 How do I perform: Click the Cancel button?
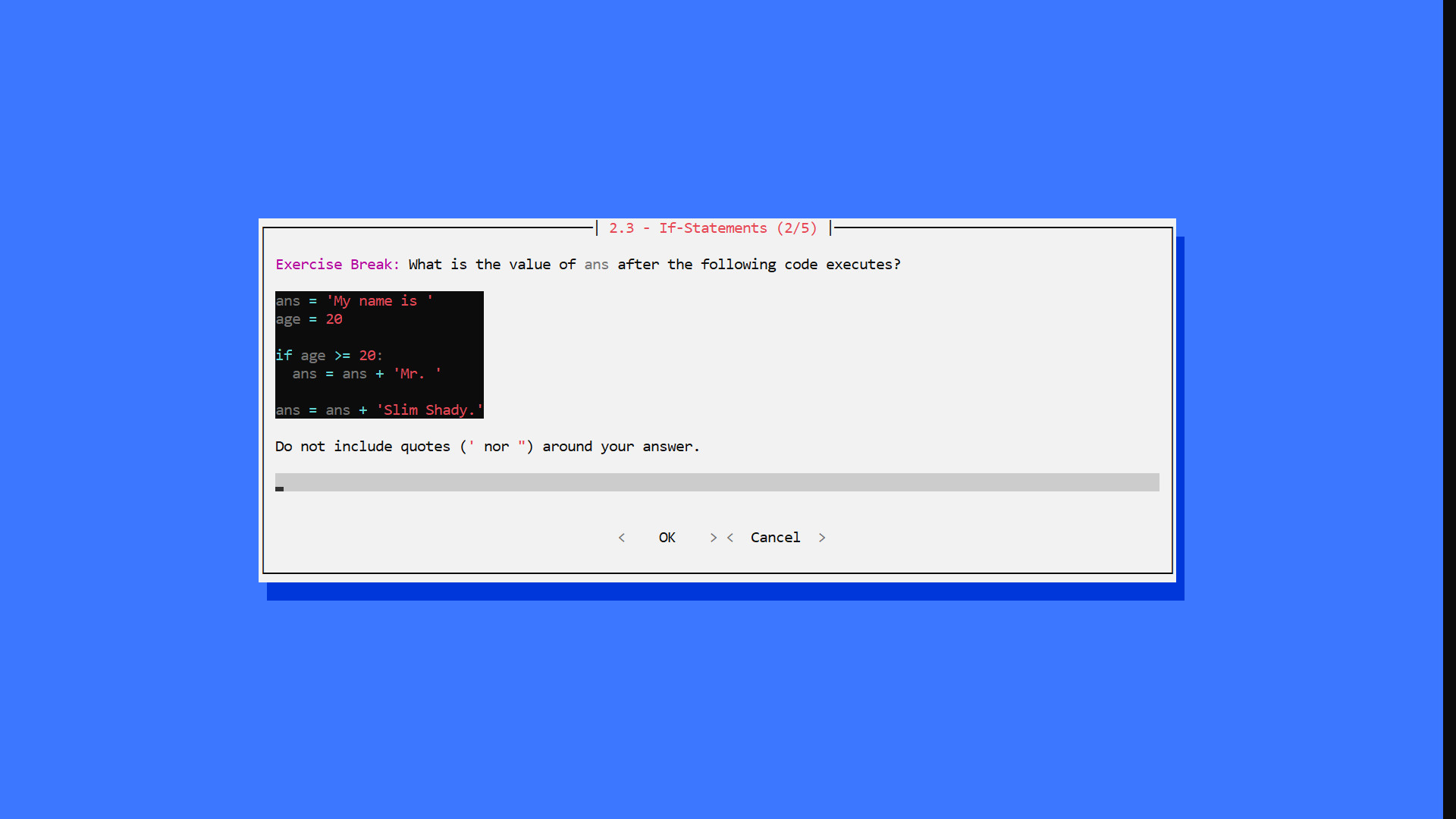pos(774,537)
